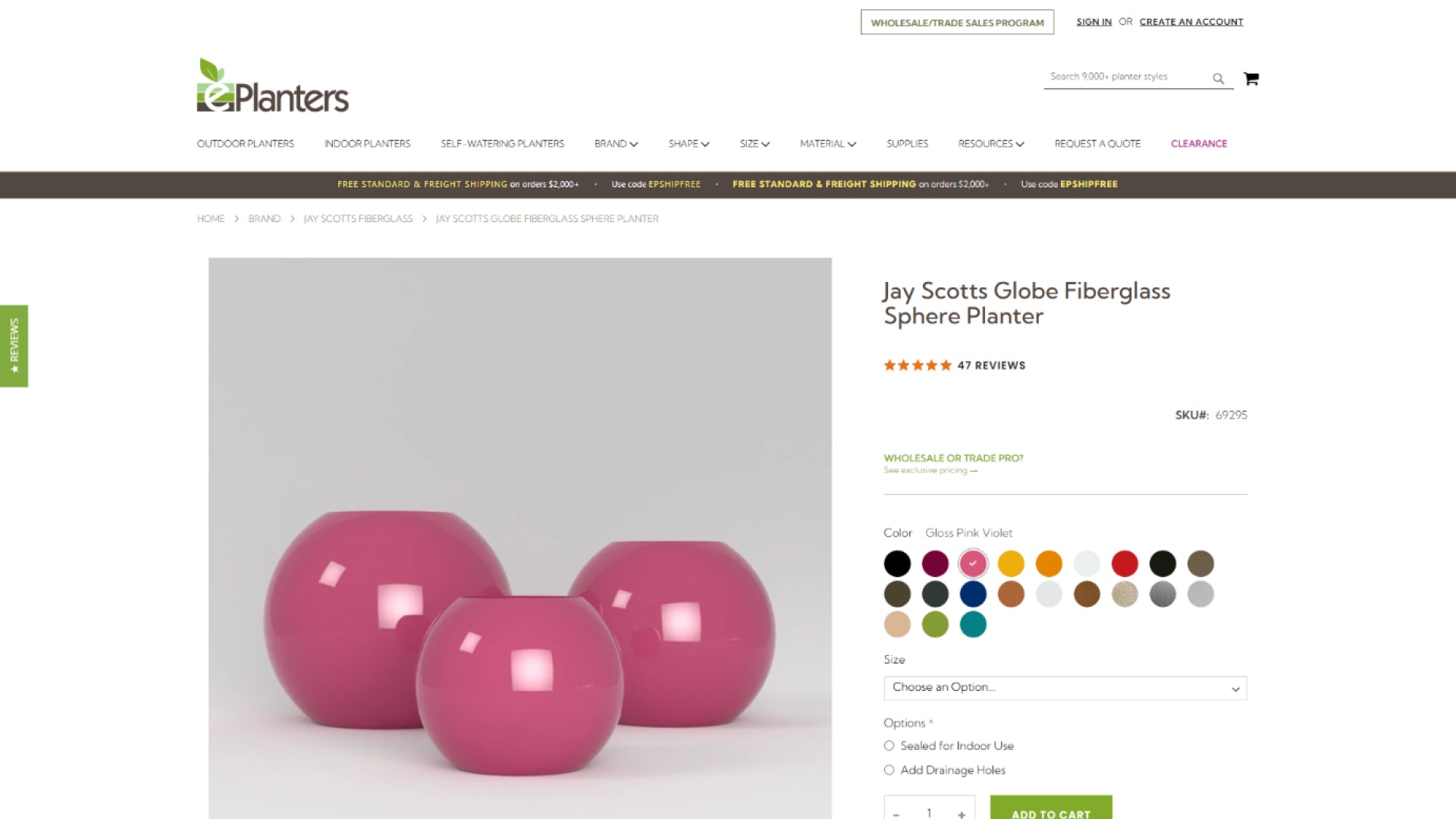Viewport: 1456px width, 819px height.
Task: Click the ePlanters logo
Action: pyautogui.click(x=273, y=85)
